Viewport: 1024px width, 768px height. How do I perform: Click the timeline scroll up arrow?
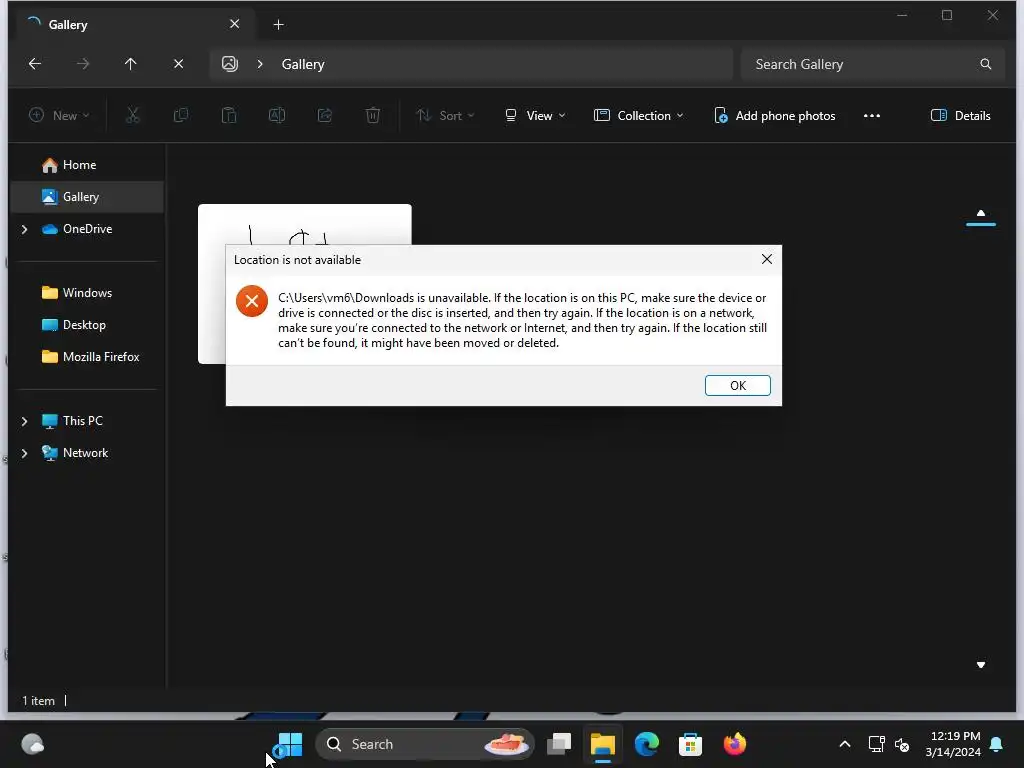point(981,213)
